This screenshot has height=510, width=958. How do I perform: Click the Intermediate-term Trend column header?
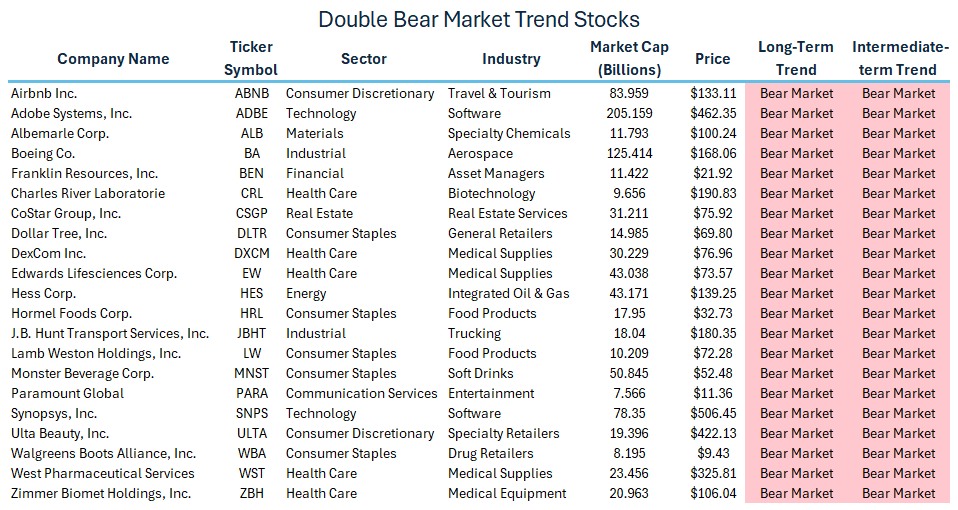(899, 58)
